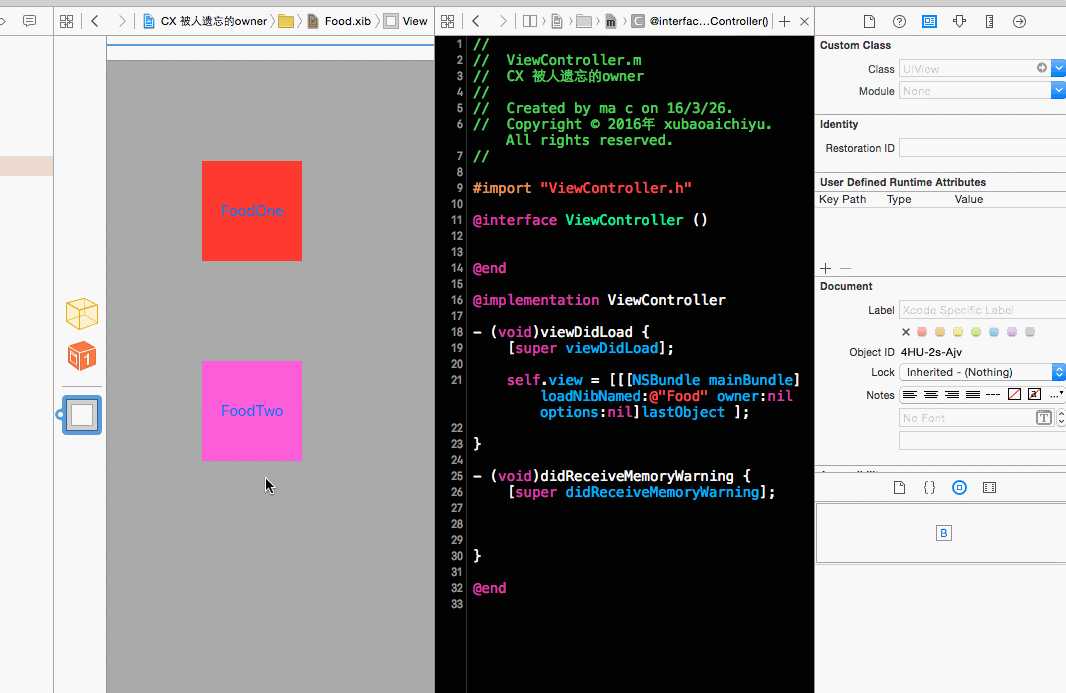Image resolution: width=1066 pixels, height=693 pixels.
Task: Click the dashed notes alignment option
Action: point(993,394)
